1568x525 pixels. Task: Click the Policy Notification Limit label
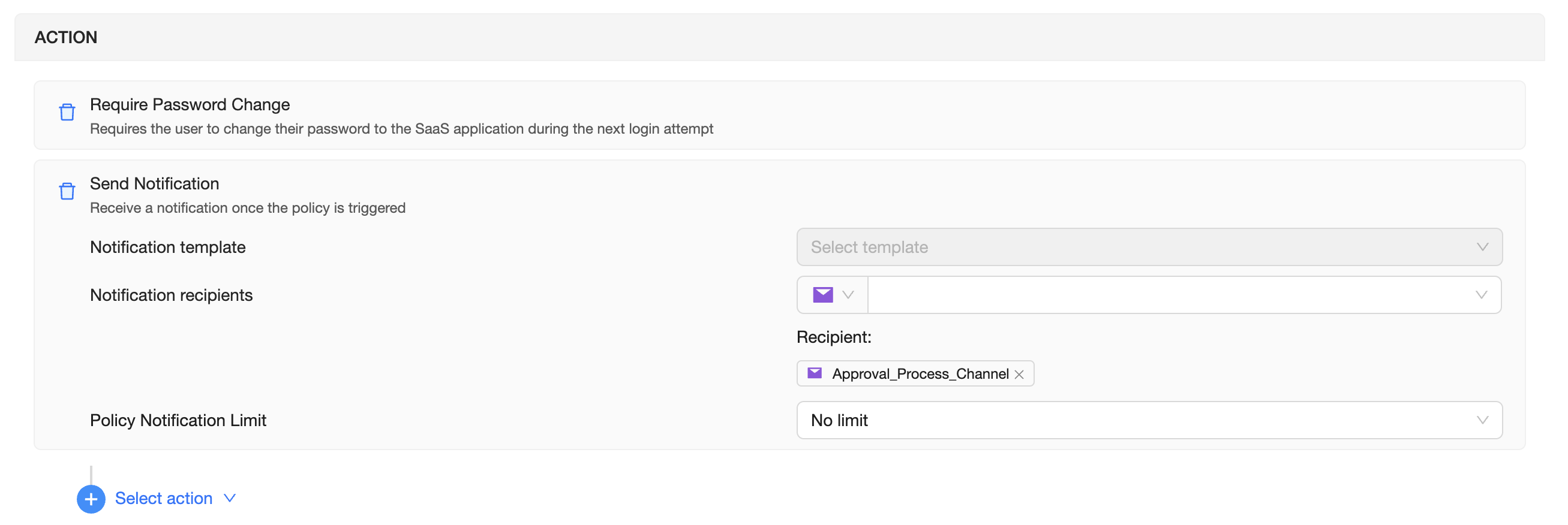point(178,420)
